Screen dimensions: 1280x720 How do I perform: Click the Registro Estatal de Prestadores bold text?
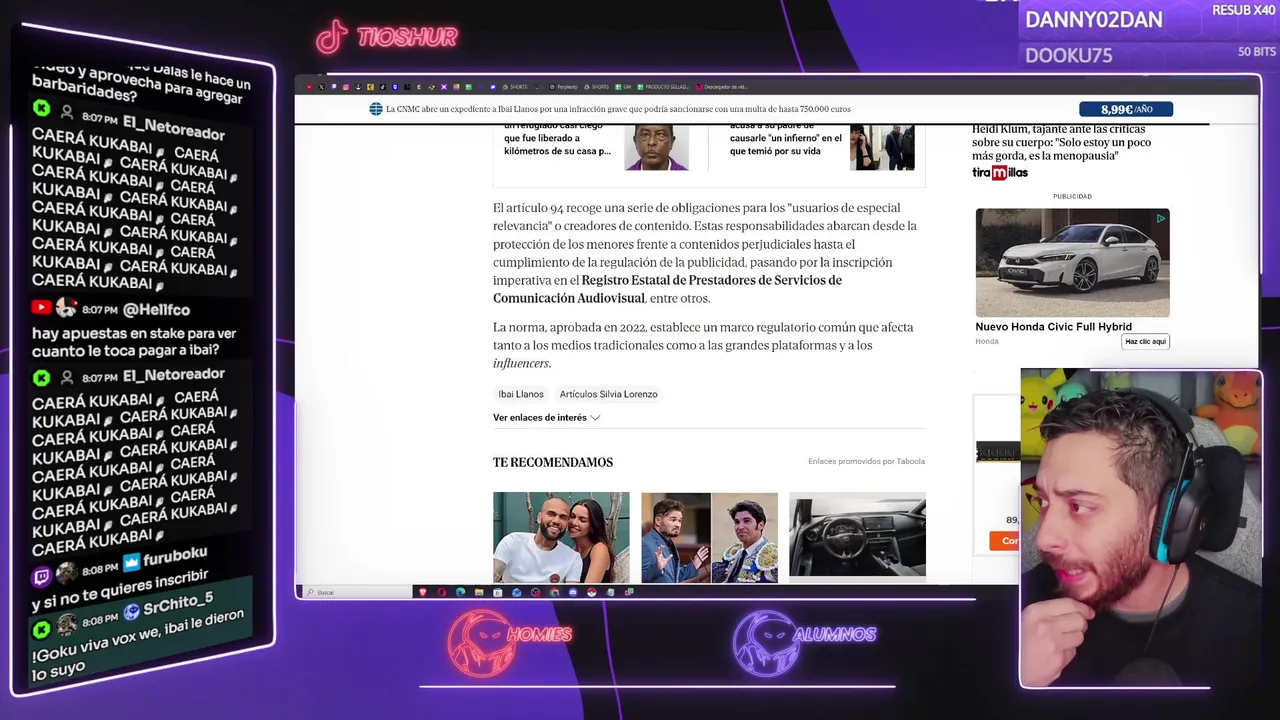(x=667, y=289)
